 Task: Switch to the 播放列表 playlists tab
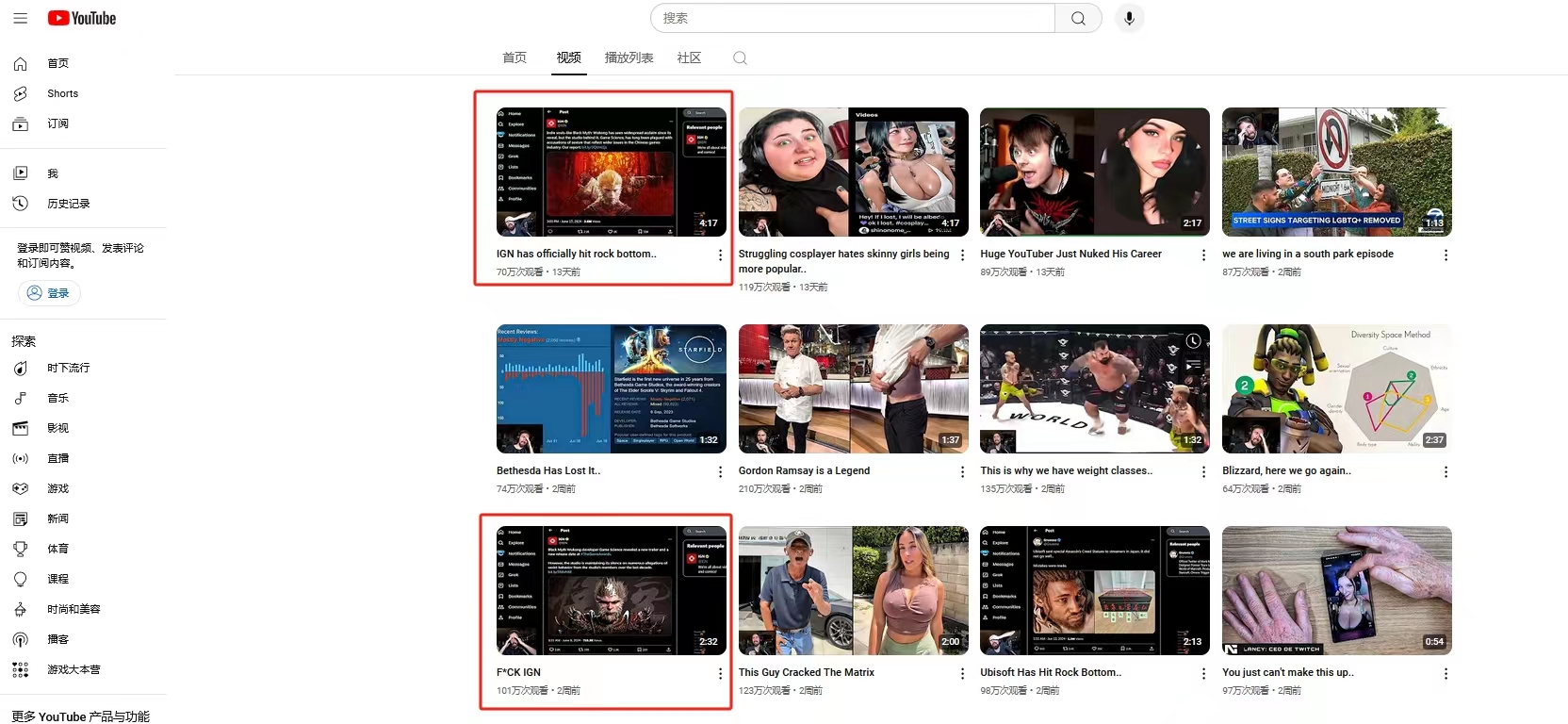[x=629, y=58]
